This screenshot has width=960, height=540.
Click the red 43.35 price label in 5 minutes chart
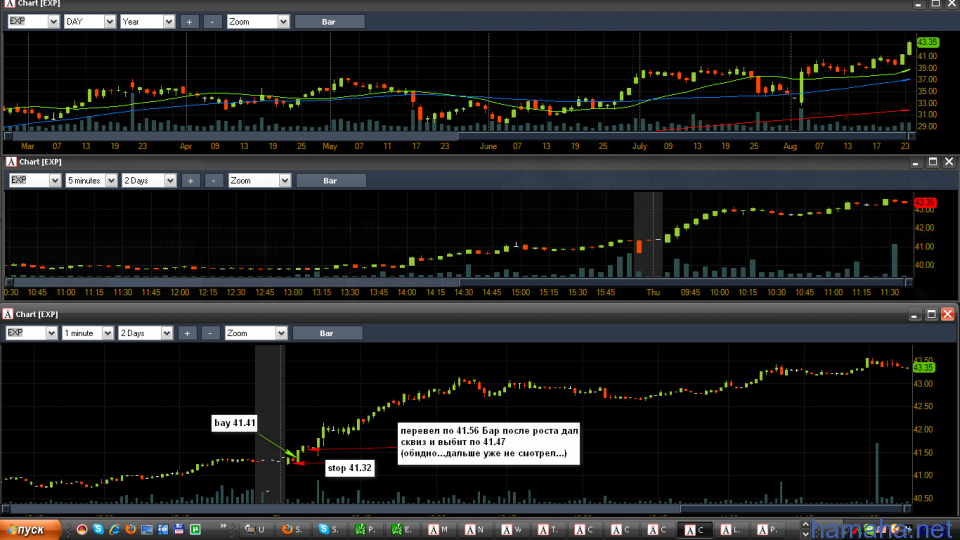click(x=924, y=202)
